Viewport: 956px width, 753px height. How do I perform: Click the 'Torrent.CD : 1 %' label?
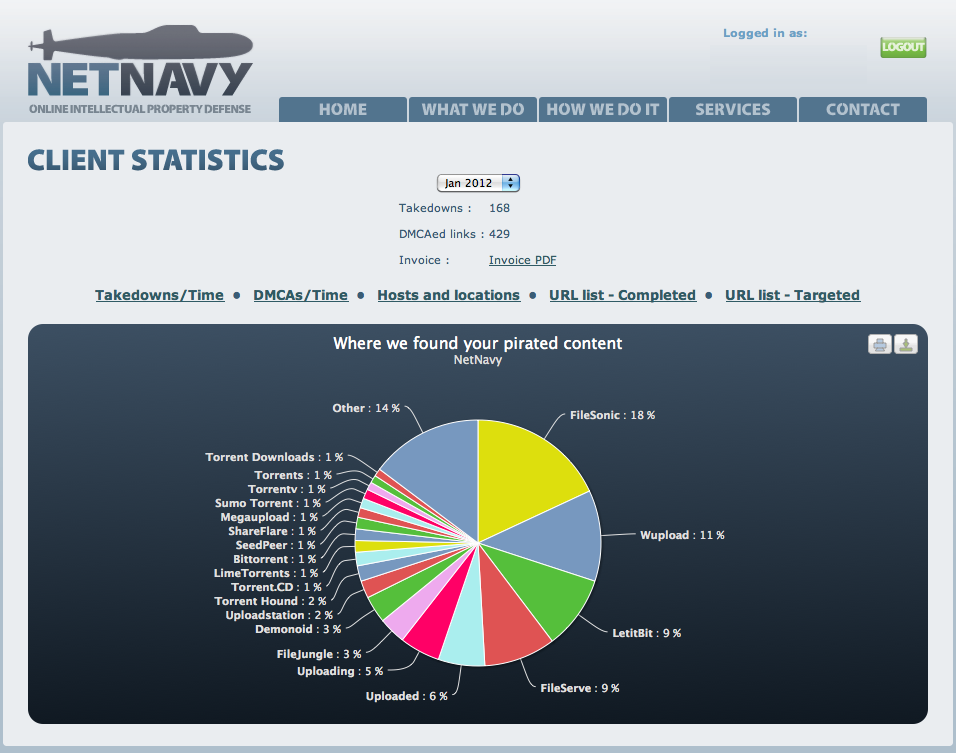pyautogui.click(x=276, y=587)
